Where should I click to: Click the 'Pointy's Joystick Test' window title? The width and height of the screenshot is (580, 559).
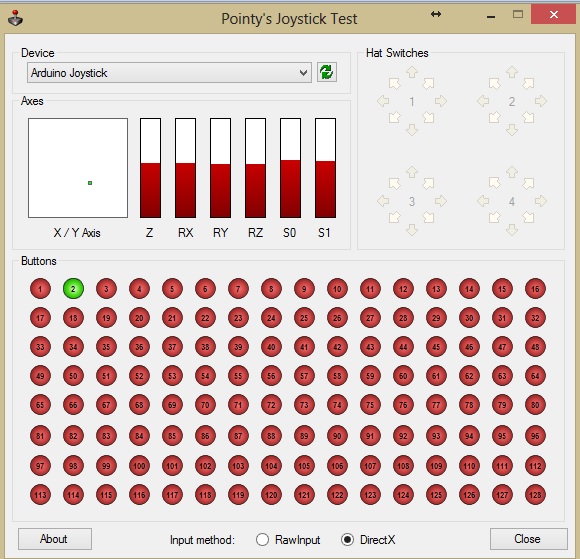289,18
